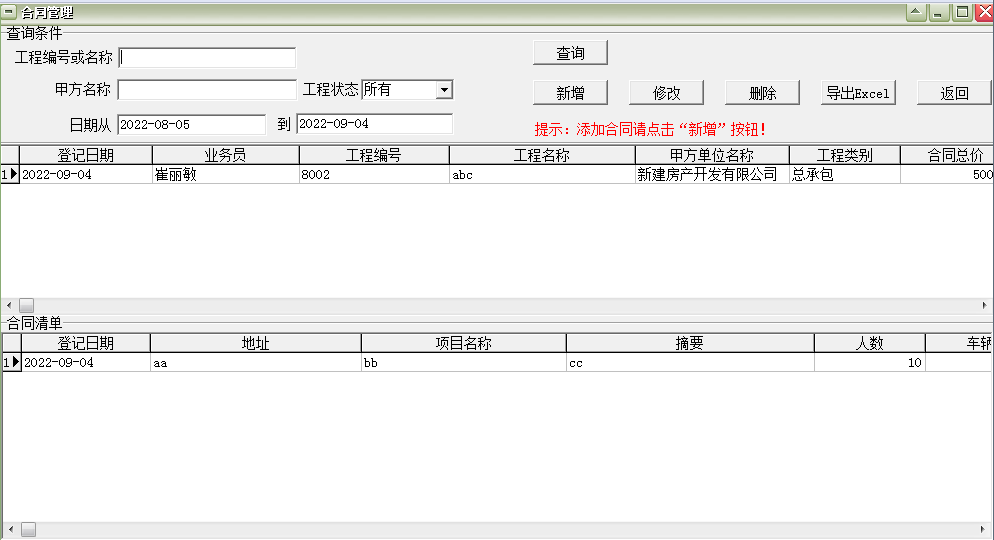The height and width of the screenshot is (540, 994).
Task: Open the 工程状态 dropdown
Action: point(444,90)
